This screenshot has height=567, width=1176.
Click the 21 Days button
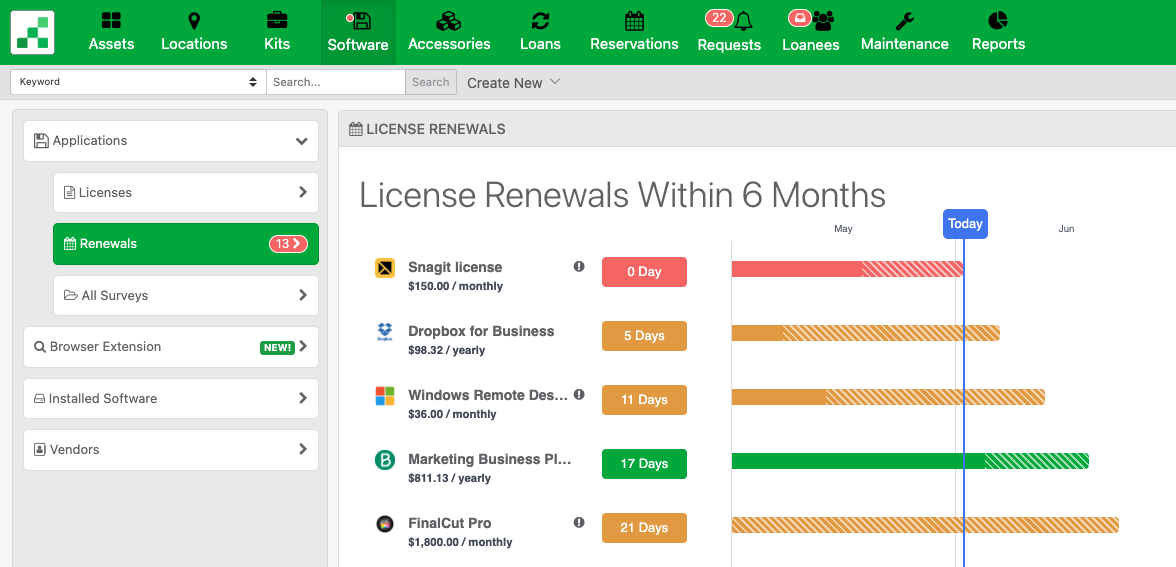tap(644, 528)
